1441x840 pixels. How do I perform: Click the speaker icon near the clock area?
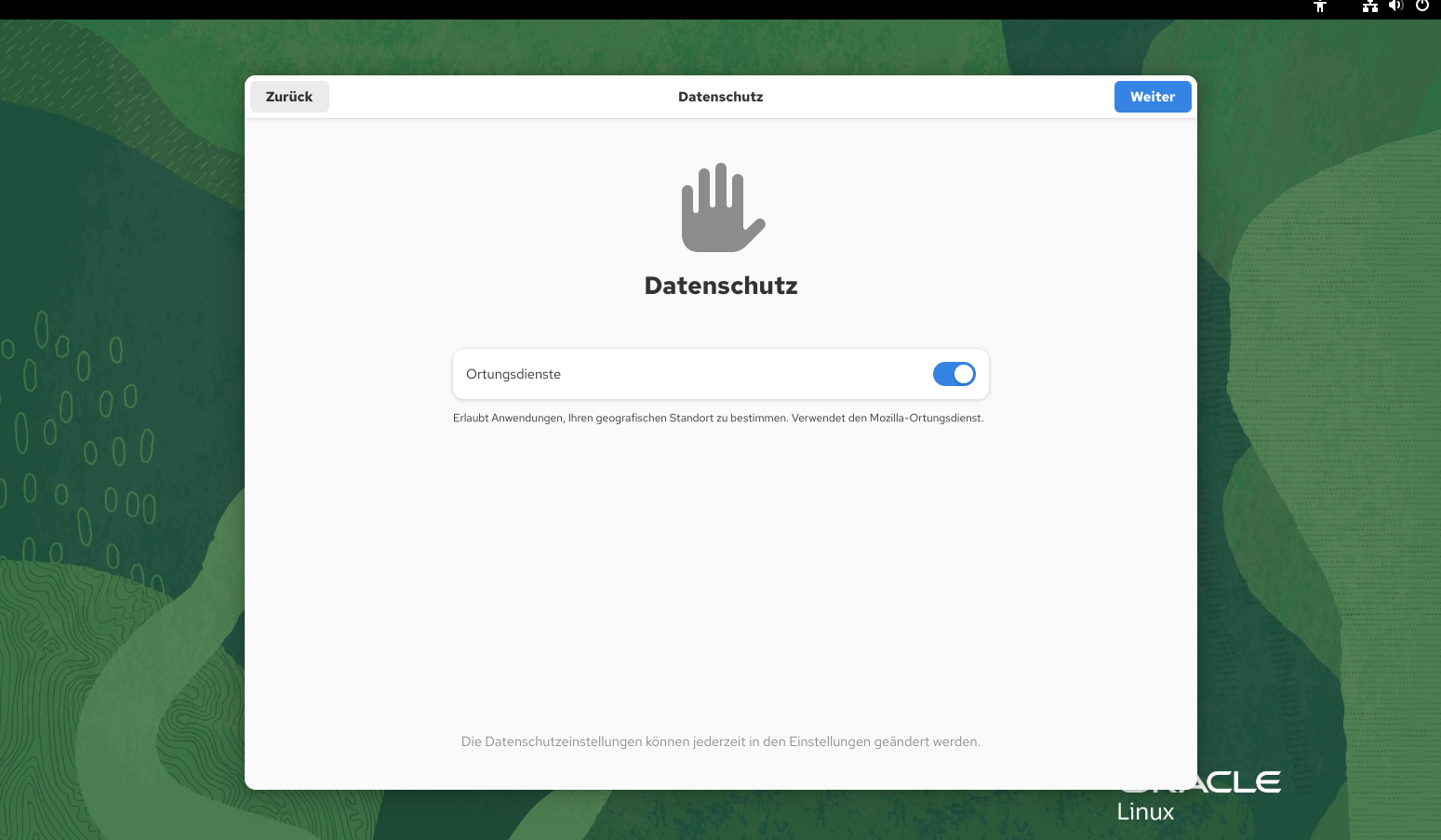[1395, 7]
